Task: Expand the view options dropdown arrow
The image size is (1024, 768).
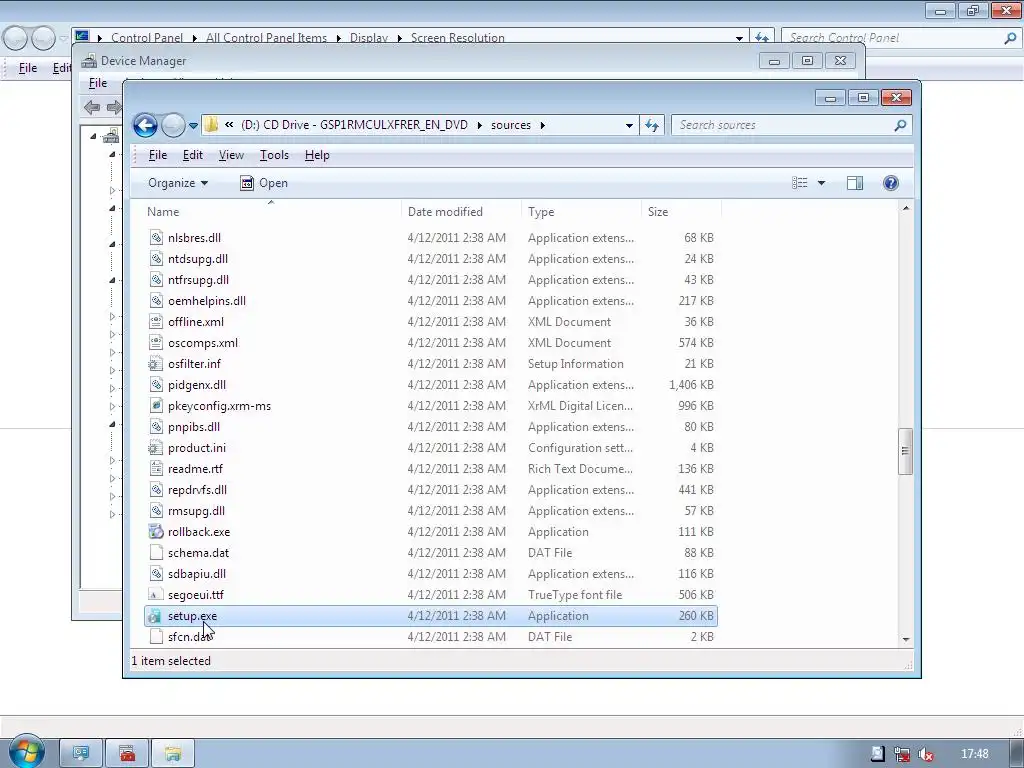Action: click(x=822, y=184)
